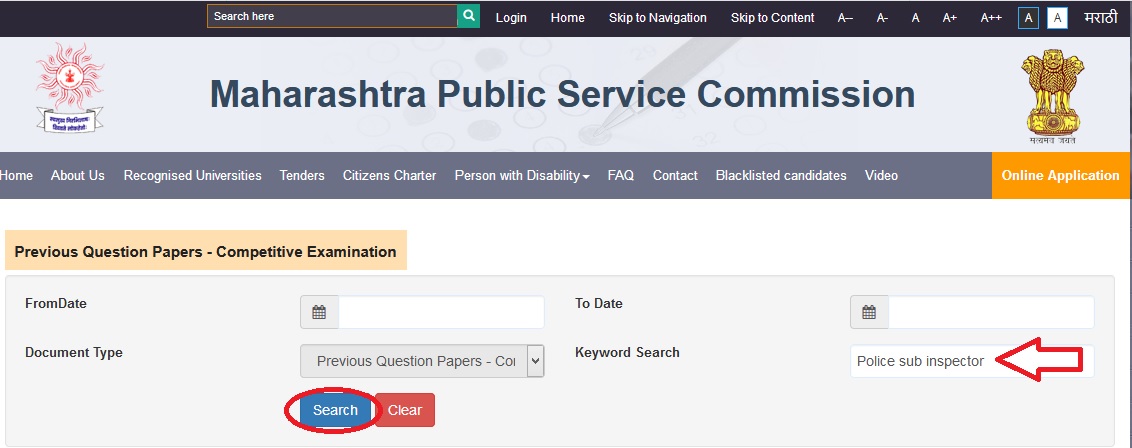
Task: Click the green magnifier search icon
Action: coord(468,16)
